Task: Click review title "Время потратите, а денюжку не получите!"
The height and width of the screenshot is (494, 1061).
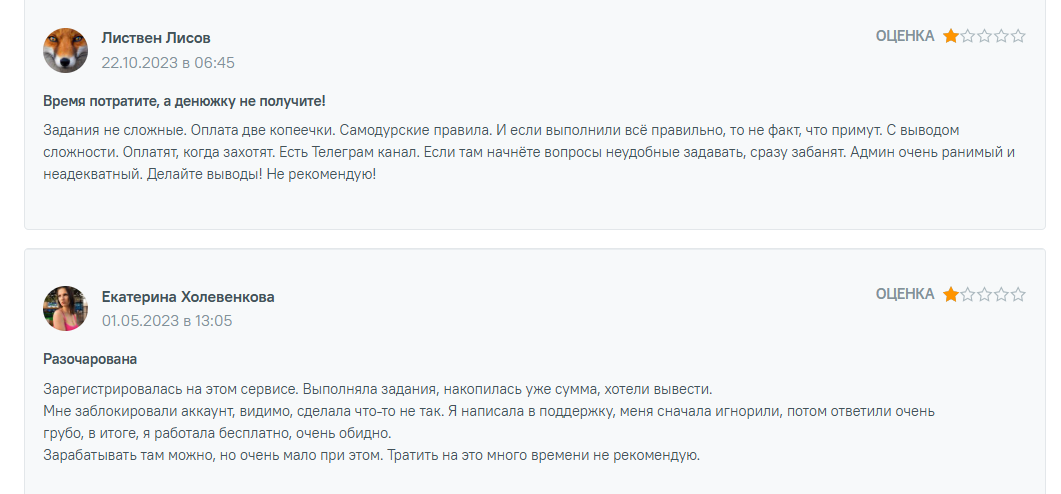Action: click(x=184, y=101)
